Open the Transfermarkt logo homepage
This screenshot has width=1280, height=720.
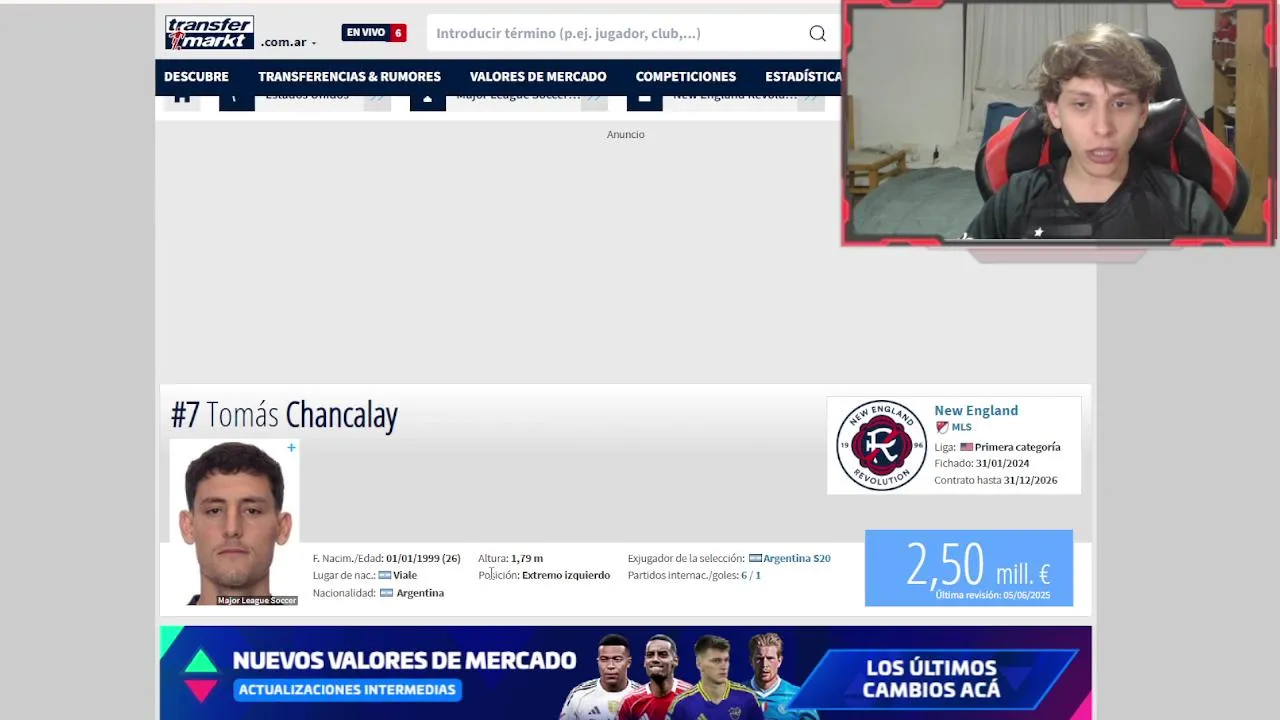(209, 33)
